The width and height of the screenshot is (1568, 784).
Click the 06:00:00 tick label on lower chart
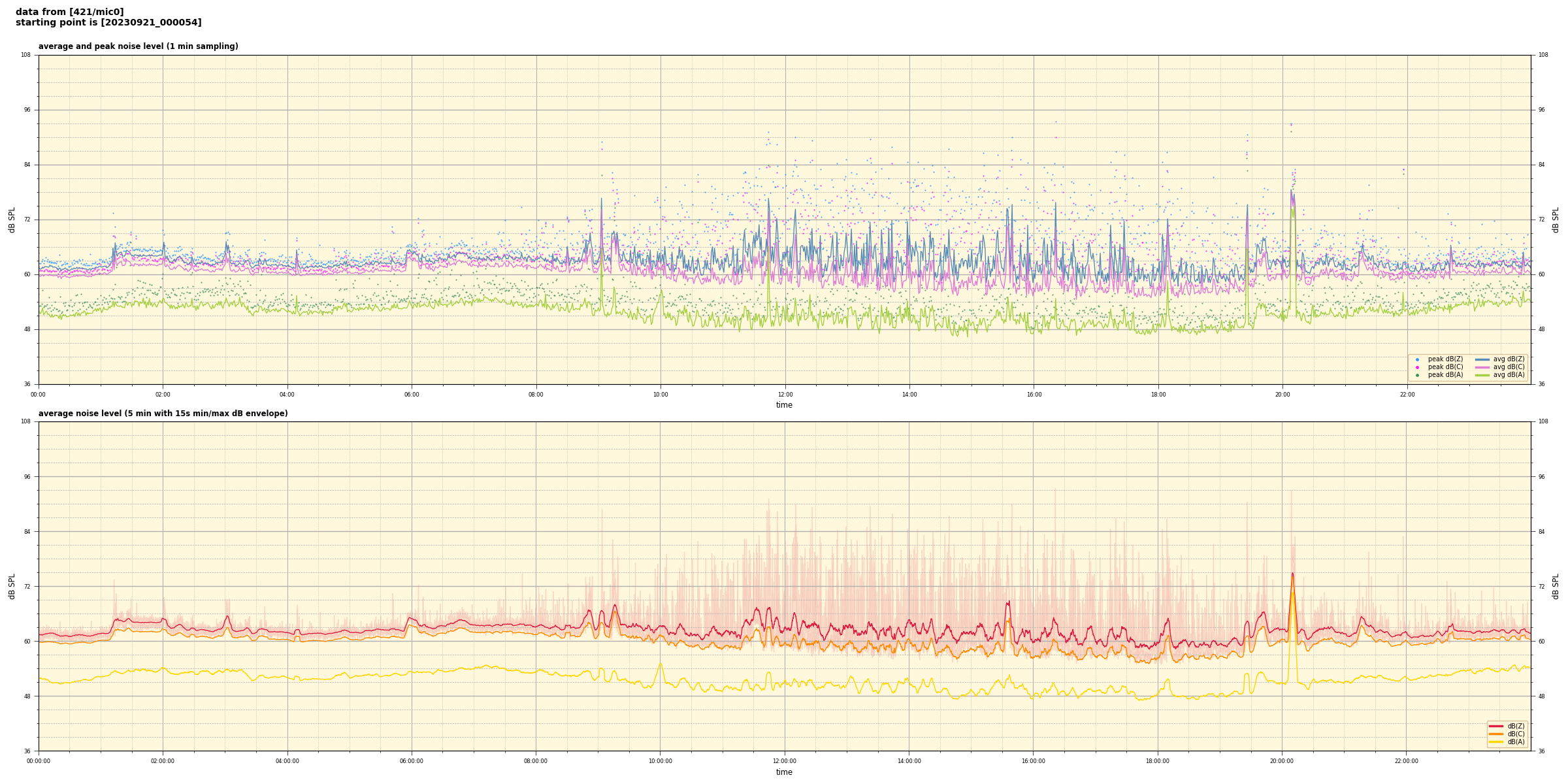tap(412, 761)
